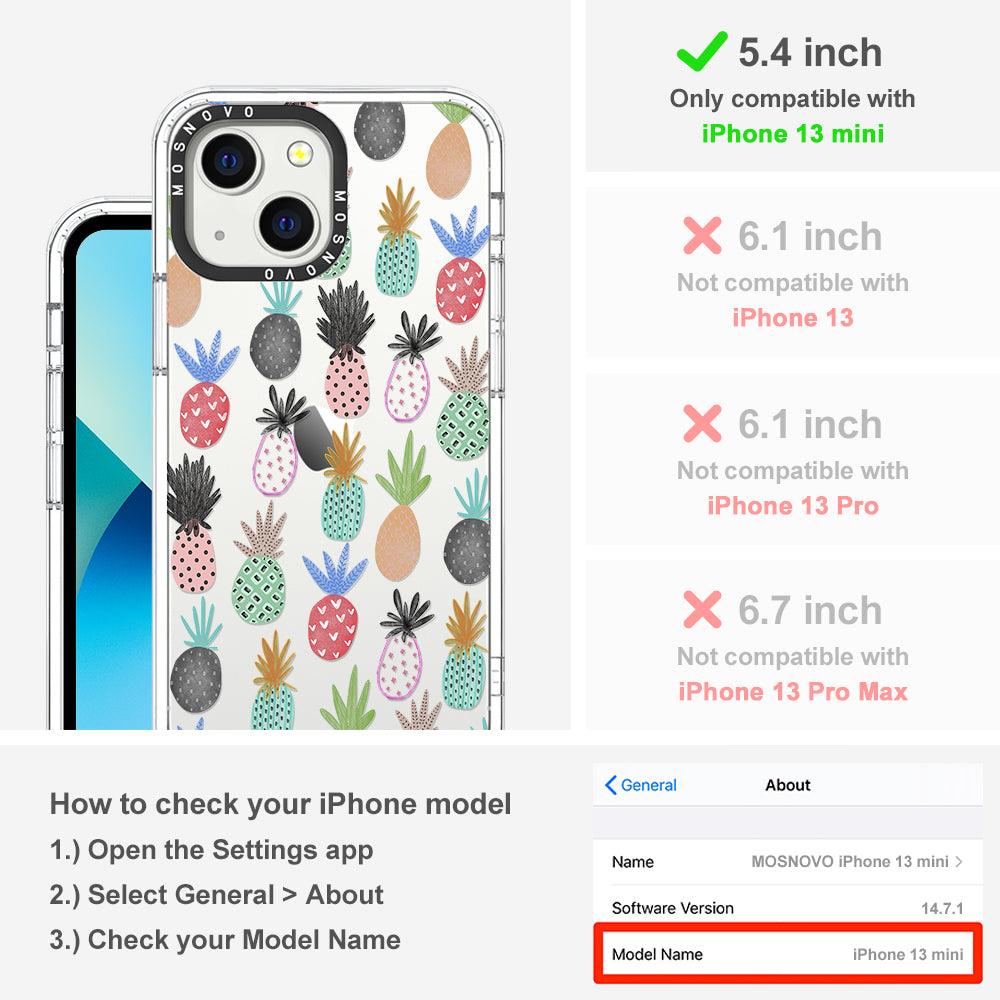Image resolution: width=1000 pixels, height=1000 pixels.
Task: Click the Apple logo on the case
Action: tap(312, 438)
